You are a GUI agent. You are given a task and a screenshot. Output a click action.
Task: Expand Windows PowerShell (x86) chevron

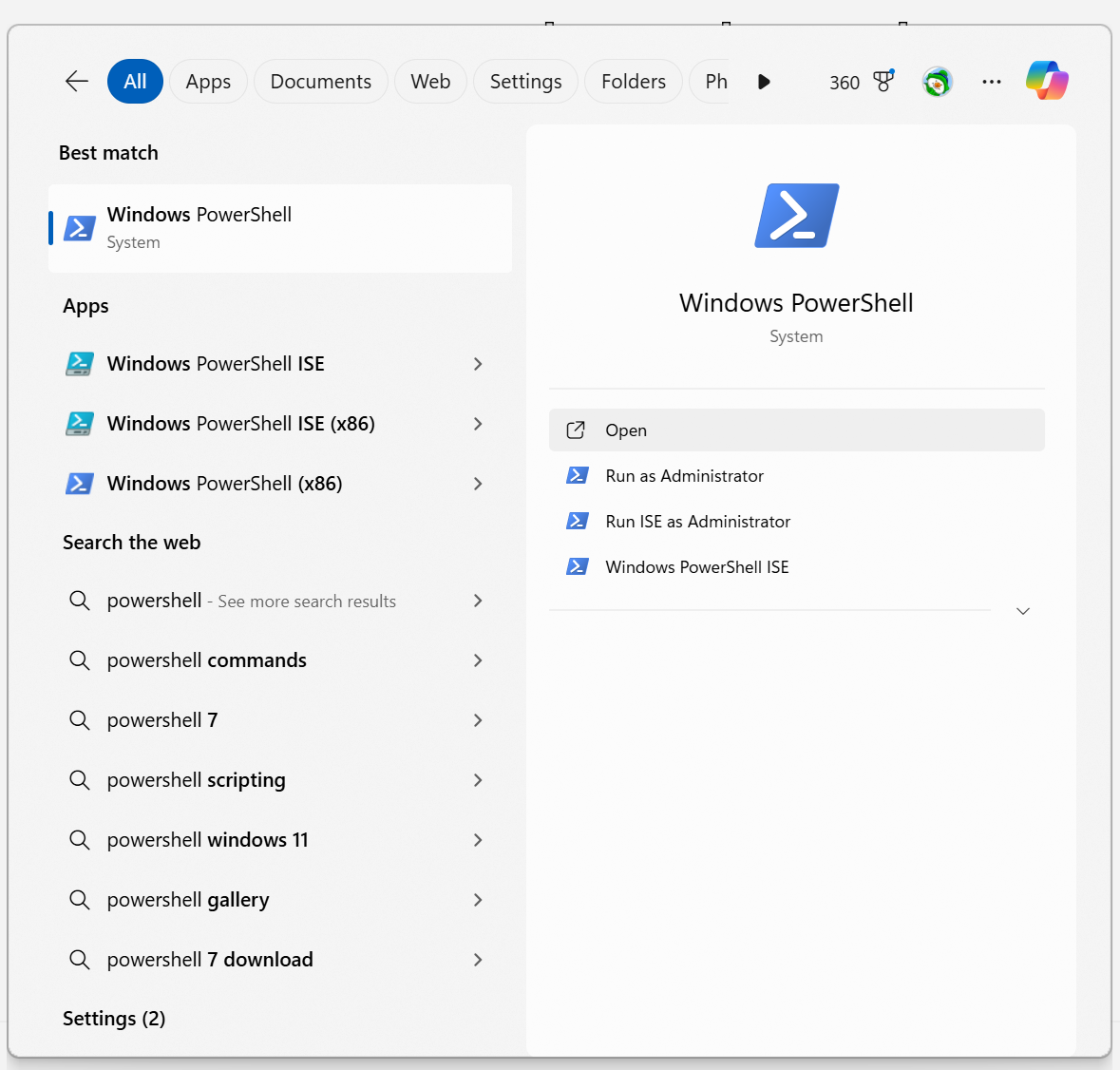tap(478, 485)
